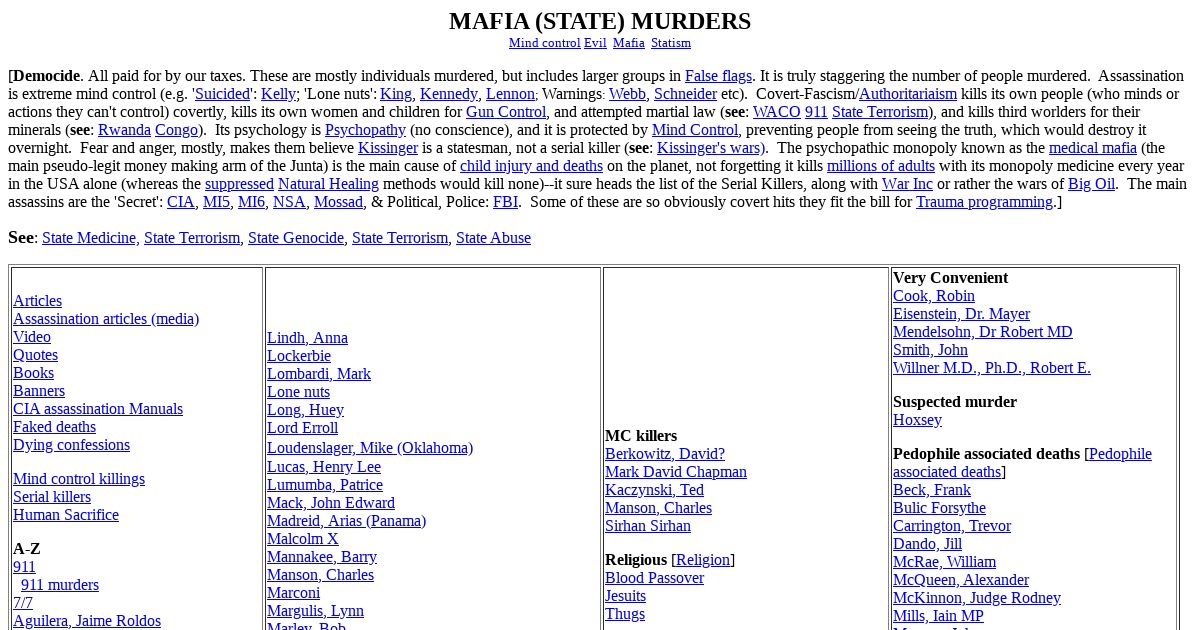
Task: Open the Hoxsey link
Action: [x=917, y=420]
